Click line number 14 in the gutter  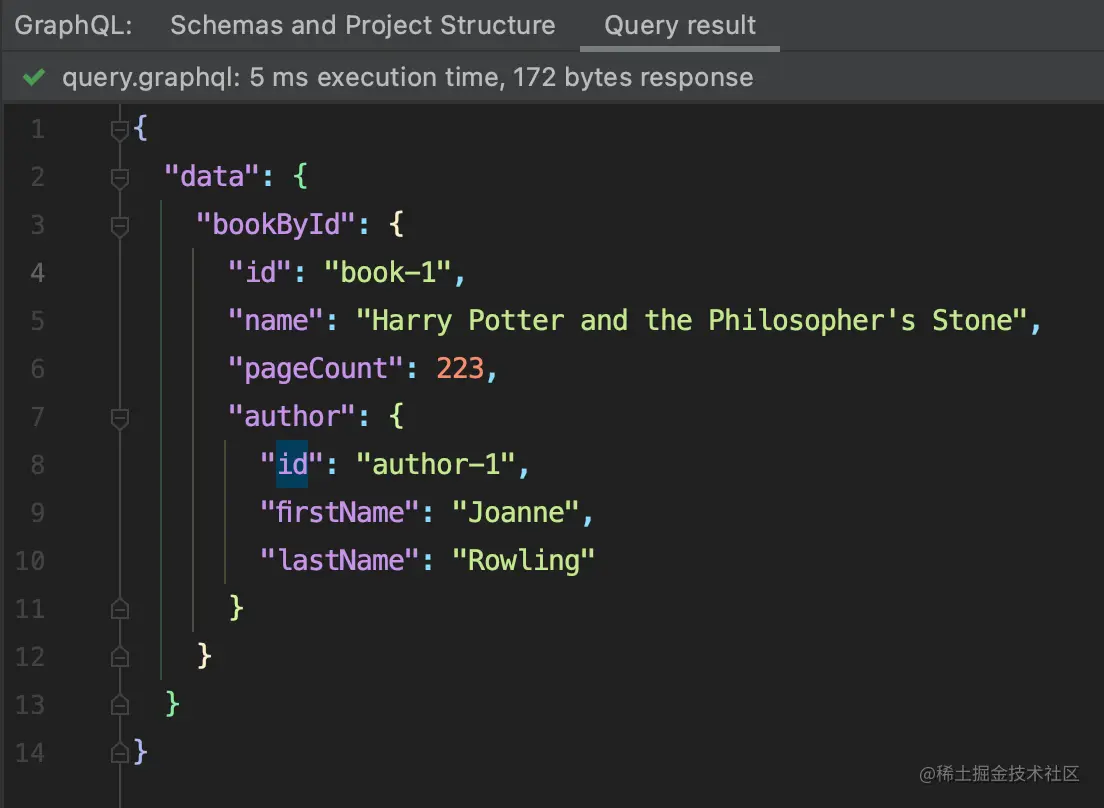coord(30,753)
